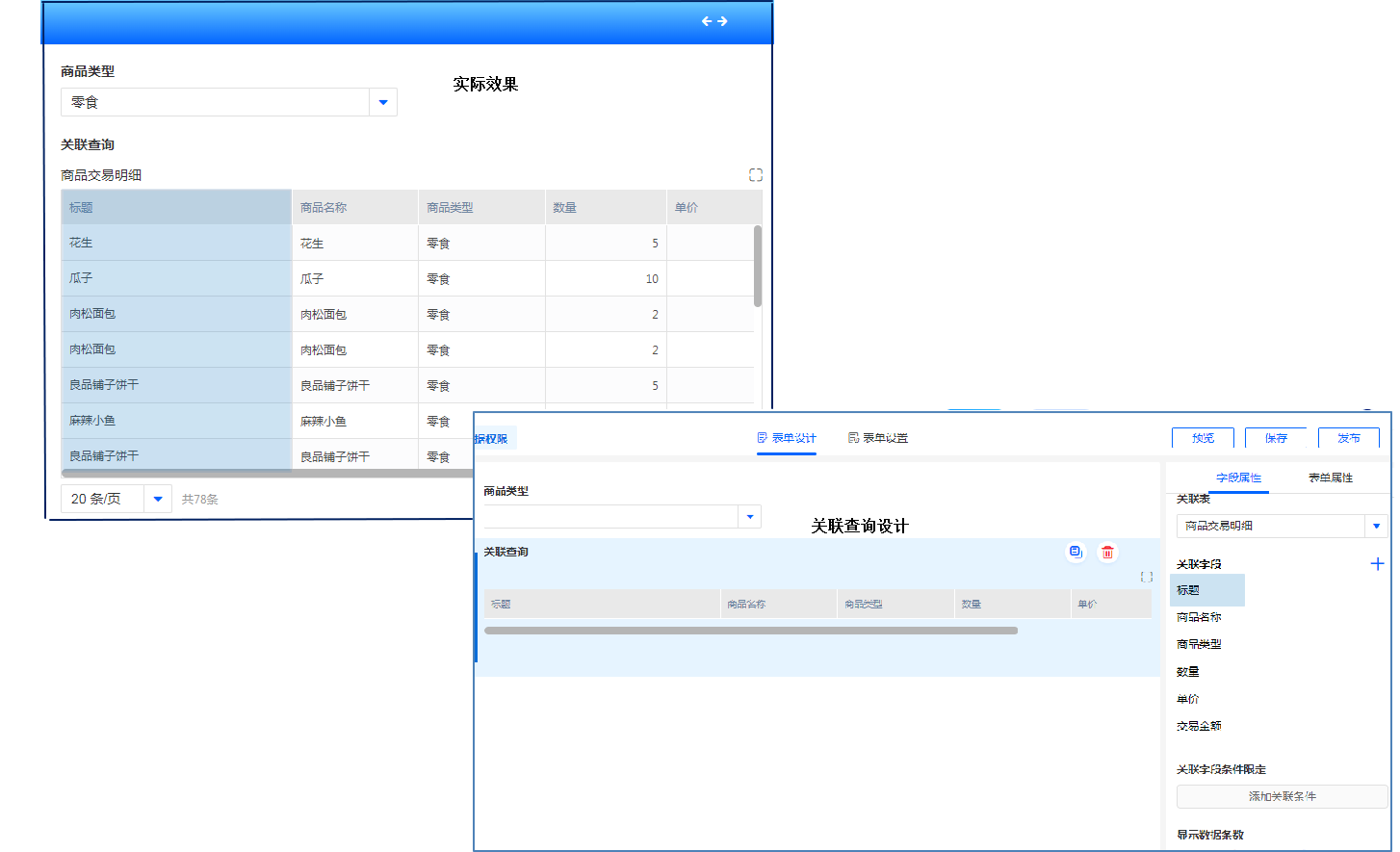Image resolution: width=1400 pixels, height=852 pixels.
Task: Click the copy icon on the 关联查询 design block
Action: pyautogui.click(x=1076, y=552)
